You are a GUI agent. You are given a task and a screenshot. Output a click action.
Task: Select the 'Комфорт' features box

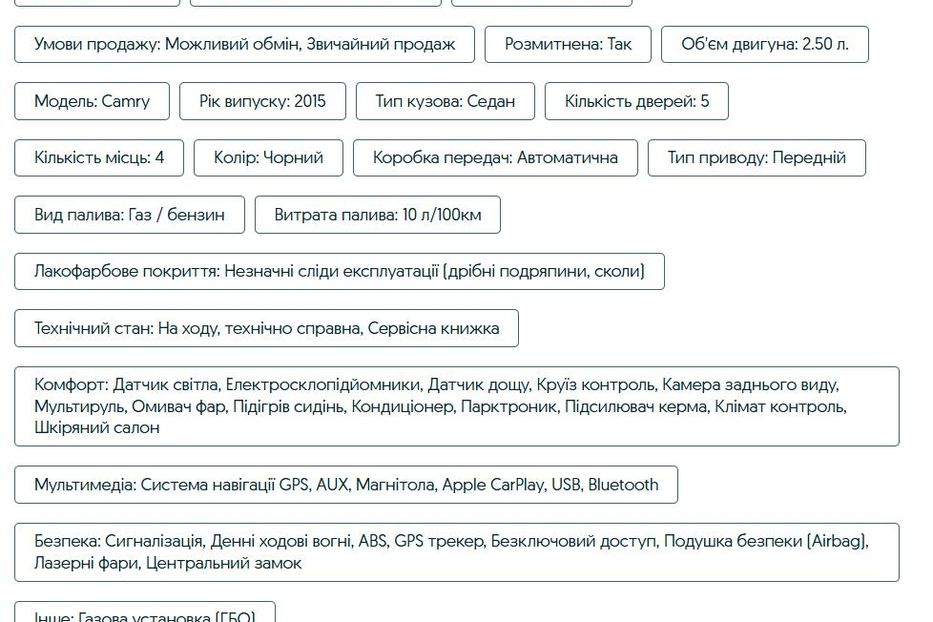coord(456,406)
